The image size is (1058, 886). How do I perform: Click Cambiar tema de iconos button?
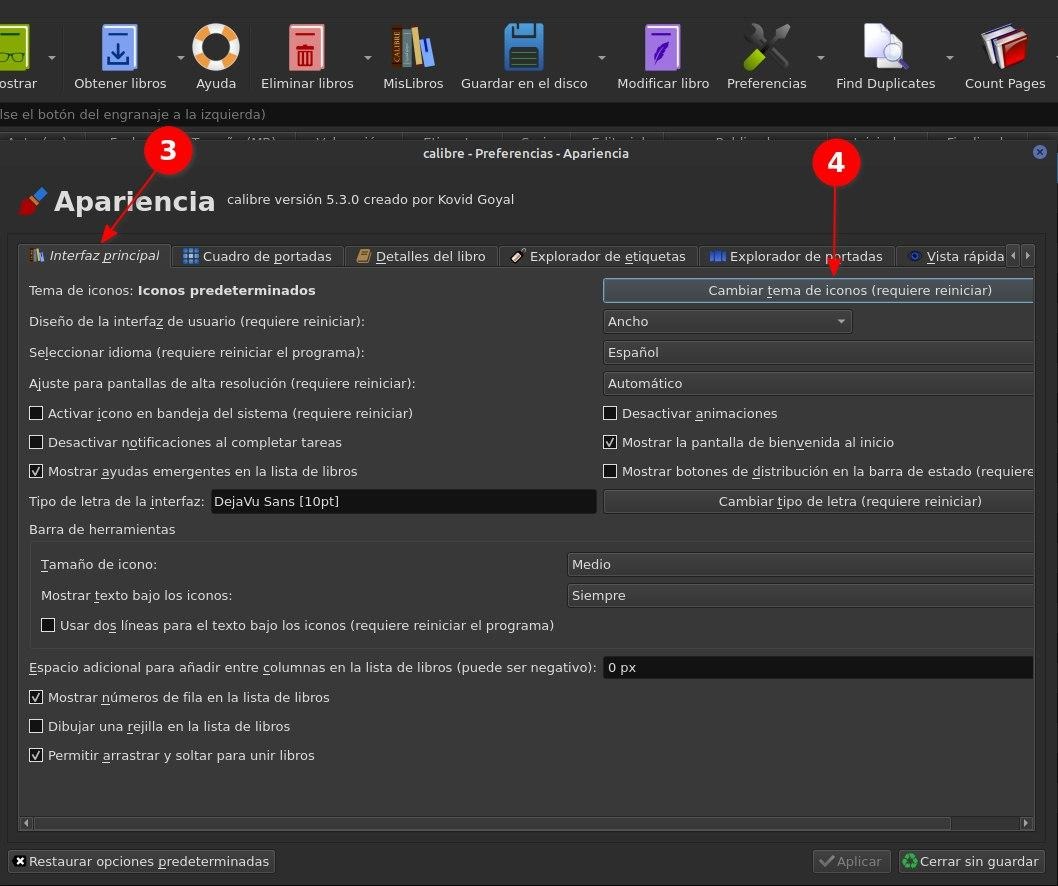[818, 290]
